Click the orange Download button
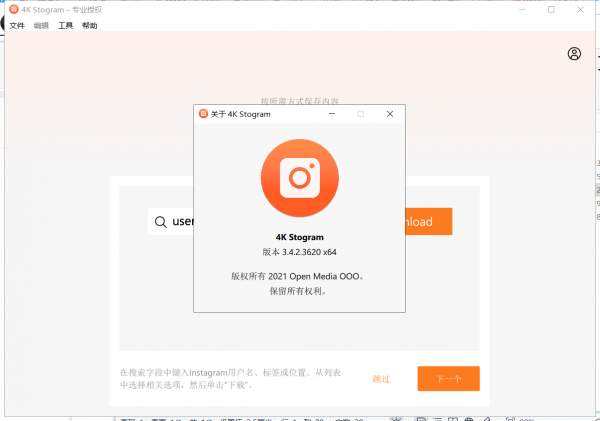Image resolution: width=600 pixels, height=421 pixels. [429, 222]
